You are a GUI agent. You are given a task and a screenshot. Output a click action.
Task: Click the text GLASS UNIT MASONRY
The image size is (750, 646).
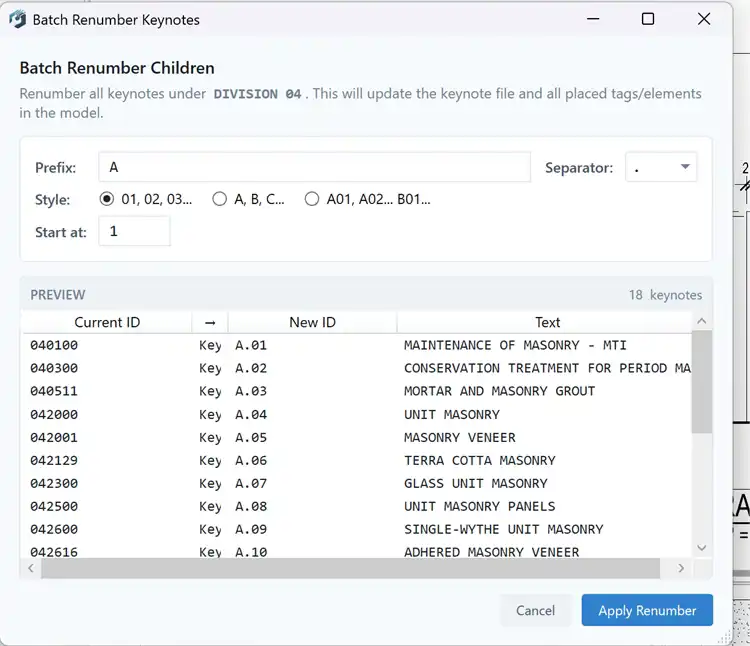475,483
